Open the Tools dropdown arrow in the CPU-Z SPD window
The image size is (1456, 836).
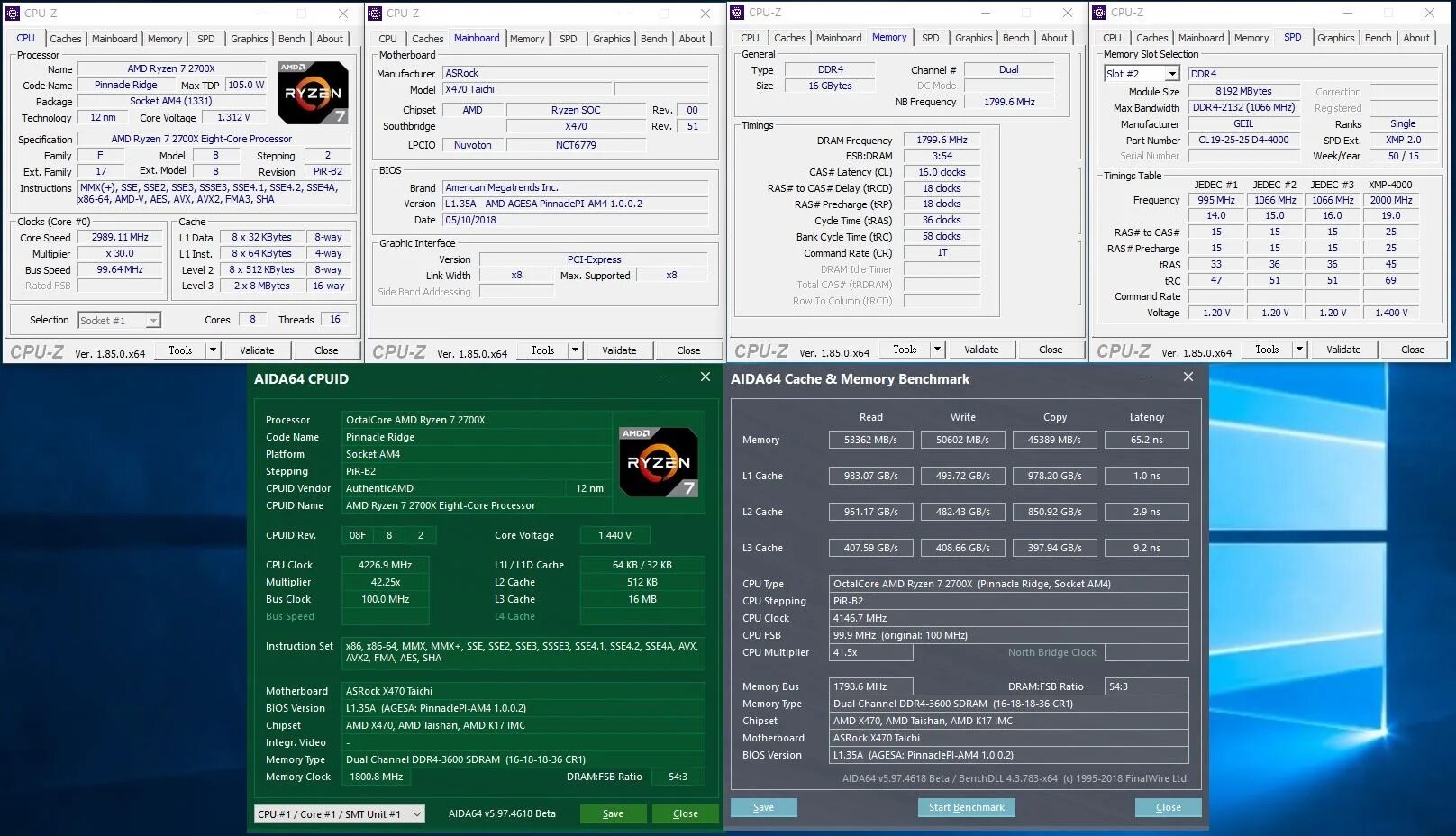(1299, 350)
